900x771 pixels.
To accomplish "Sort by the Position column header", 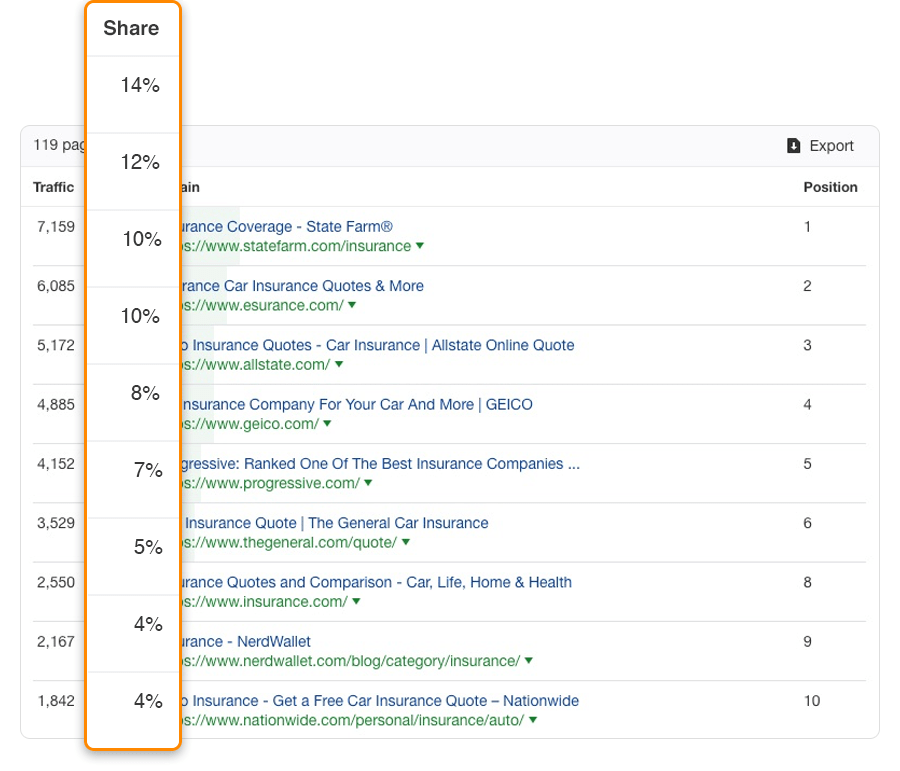I will (830, 187).
